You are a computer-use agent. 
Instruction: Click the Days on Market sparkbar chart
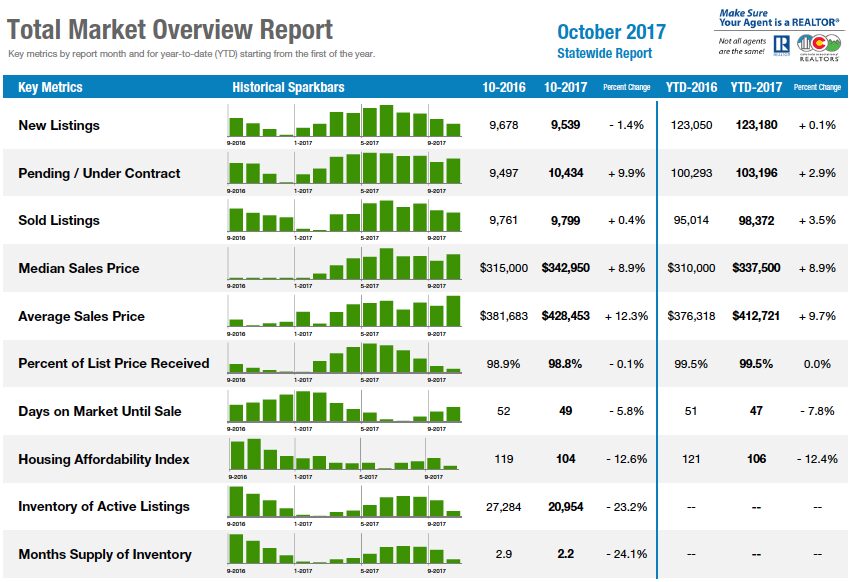coord(344,410)
